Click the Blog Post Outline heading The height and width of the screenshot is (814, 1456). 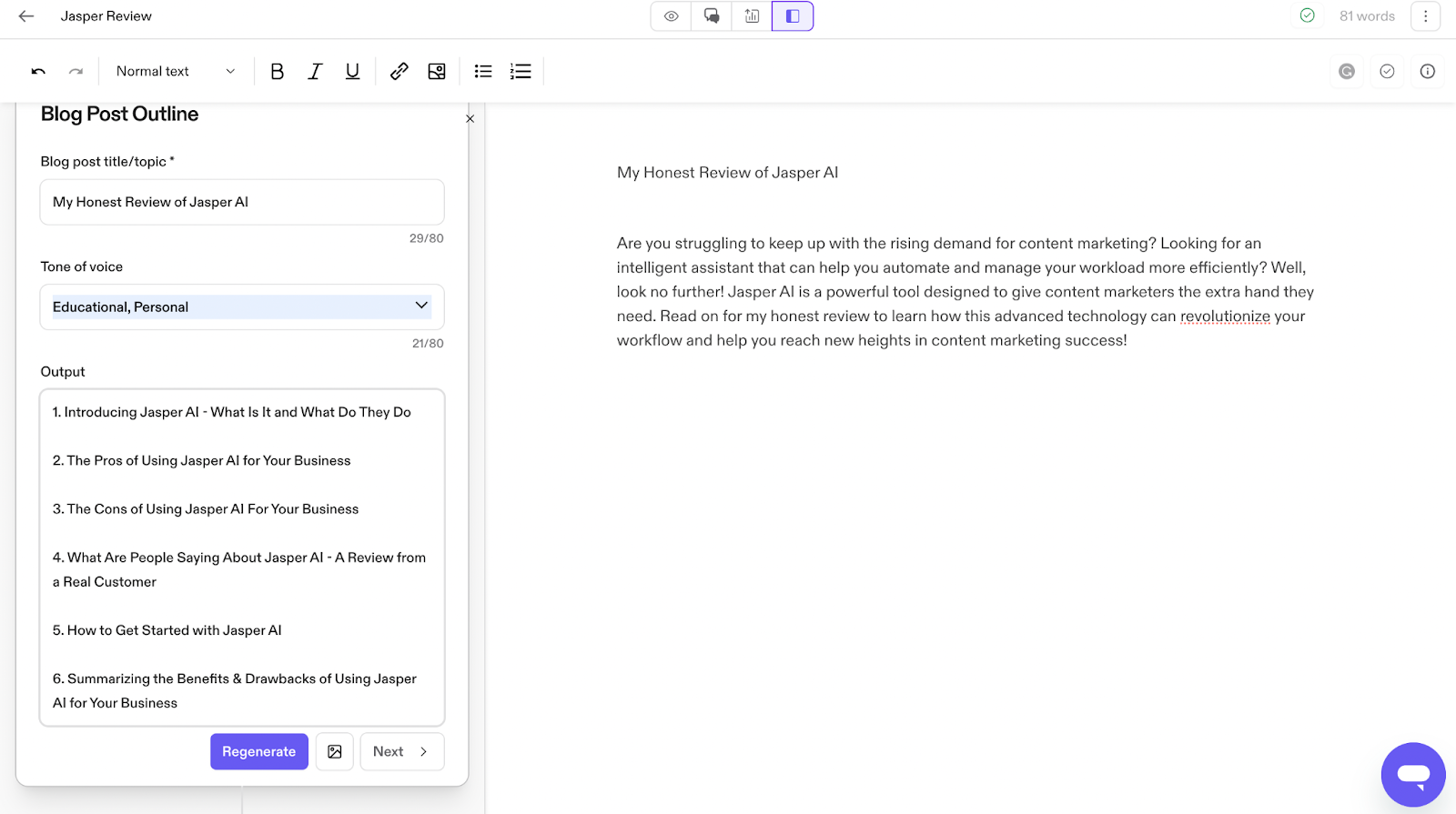[x=119, y=114]
